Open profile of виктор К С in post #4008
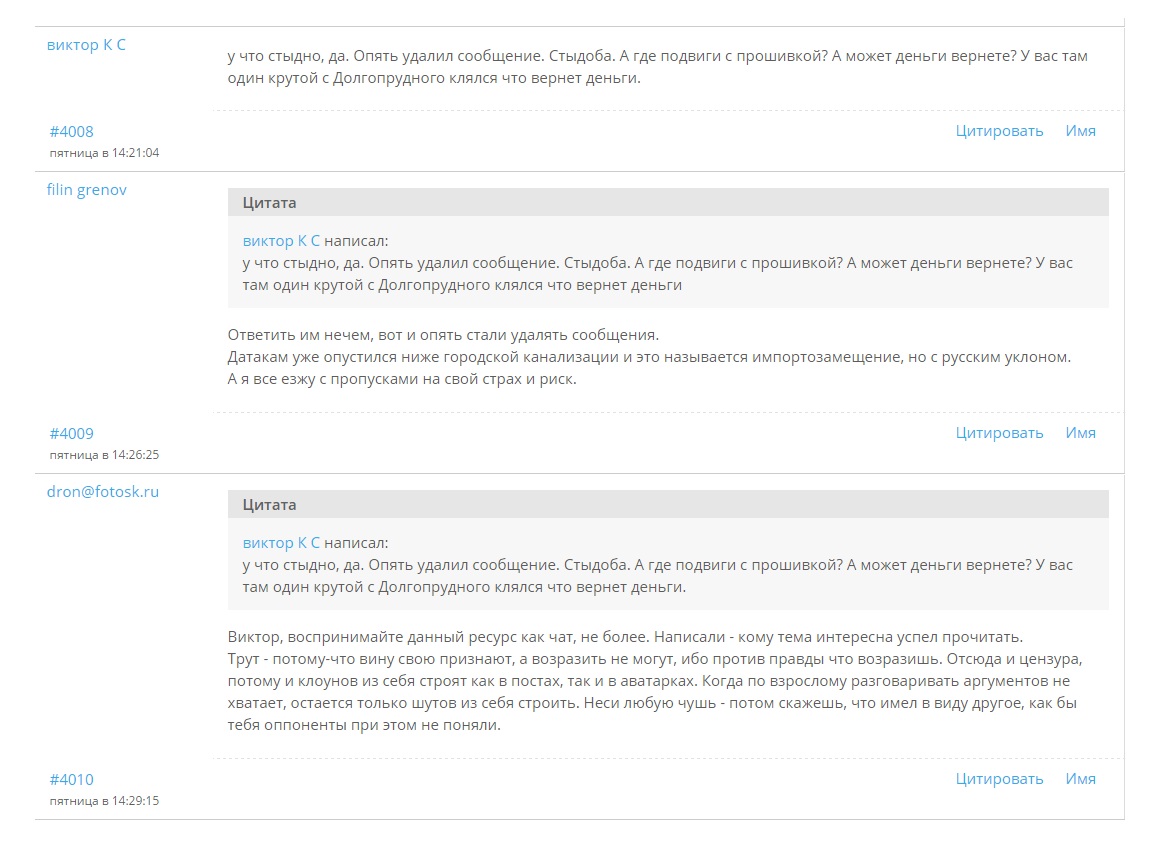The width and height of the screenshot is (1150, 848). tap(86, 45)
